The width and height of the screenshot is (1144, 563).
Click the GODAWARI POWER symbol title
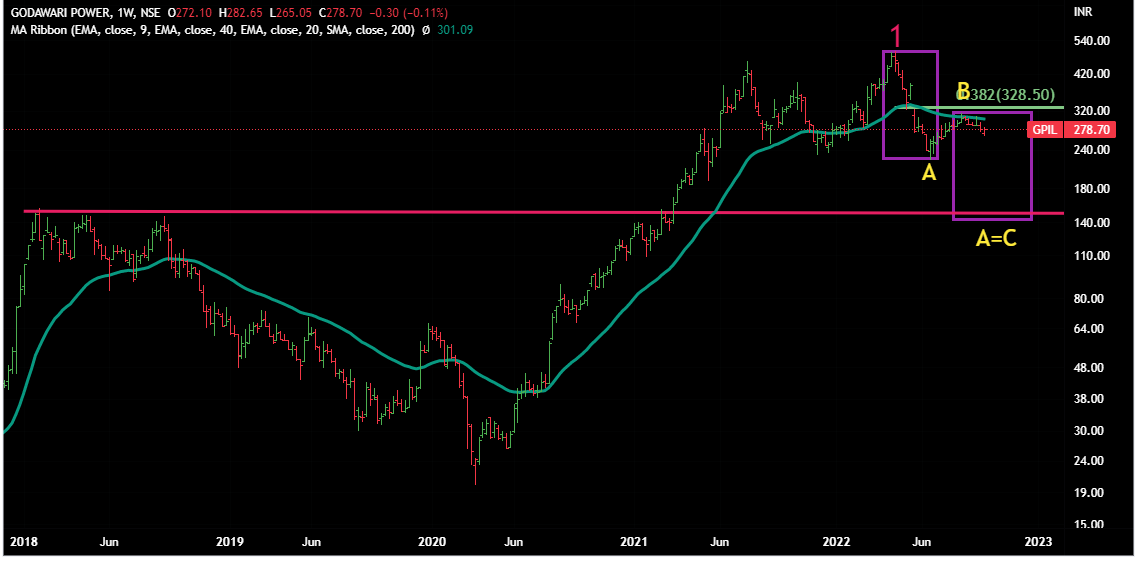[54, 13]
